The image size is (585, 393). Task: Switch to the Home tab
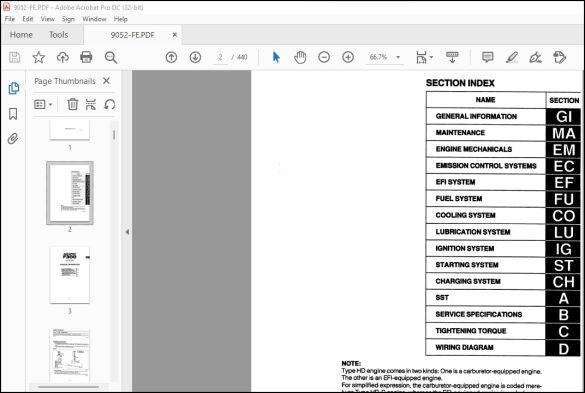(x=21, y=35)
